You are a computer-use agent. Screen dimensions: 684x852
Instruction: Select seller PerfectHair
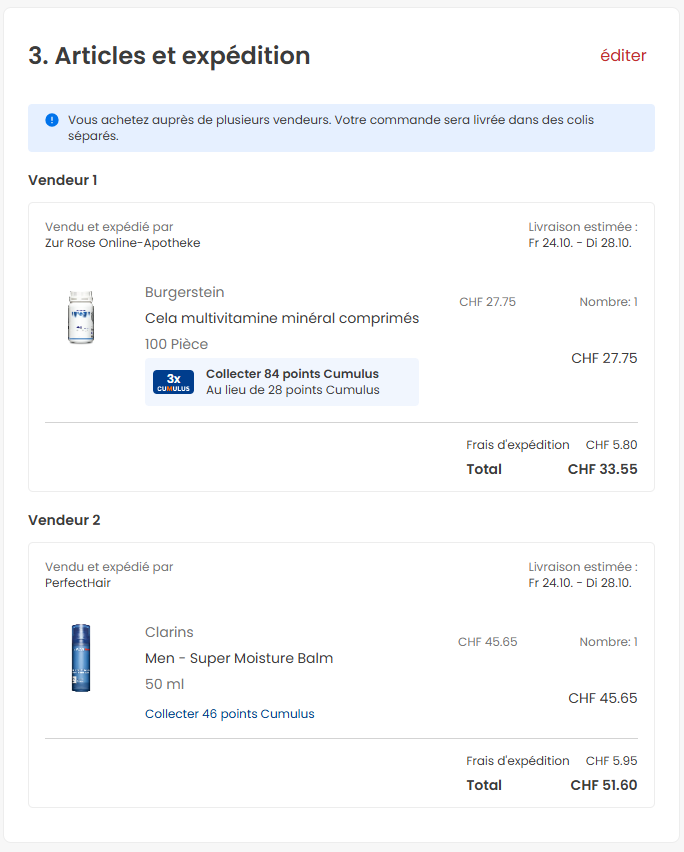tap(78, 583)
